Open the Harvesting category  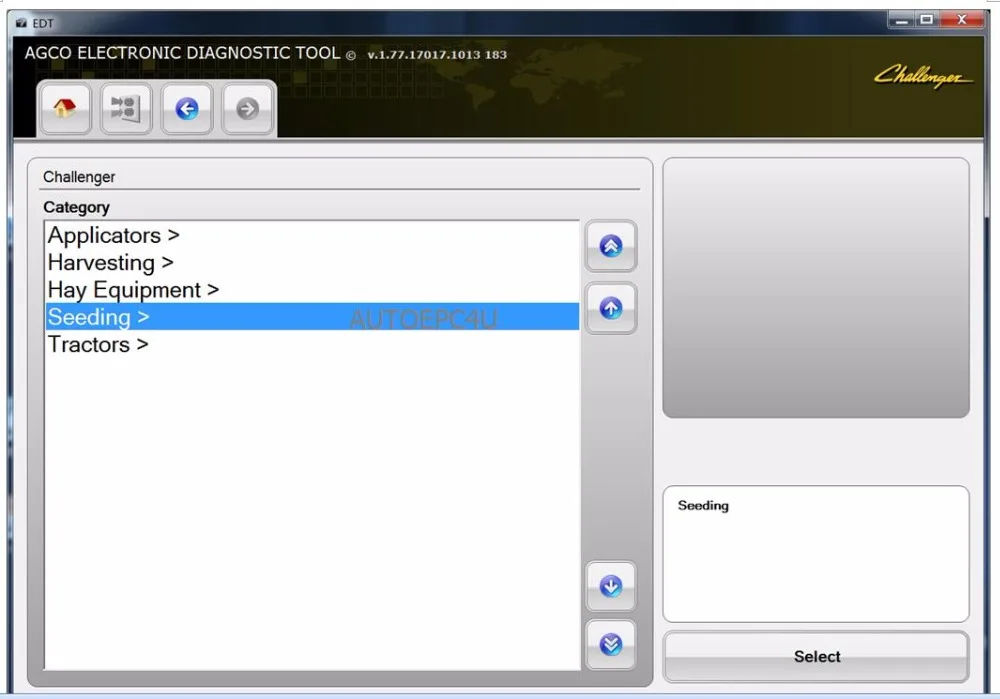312,263
